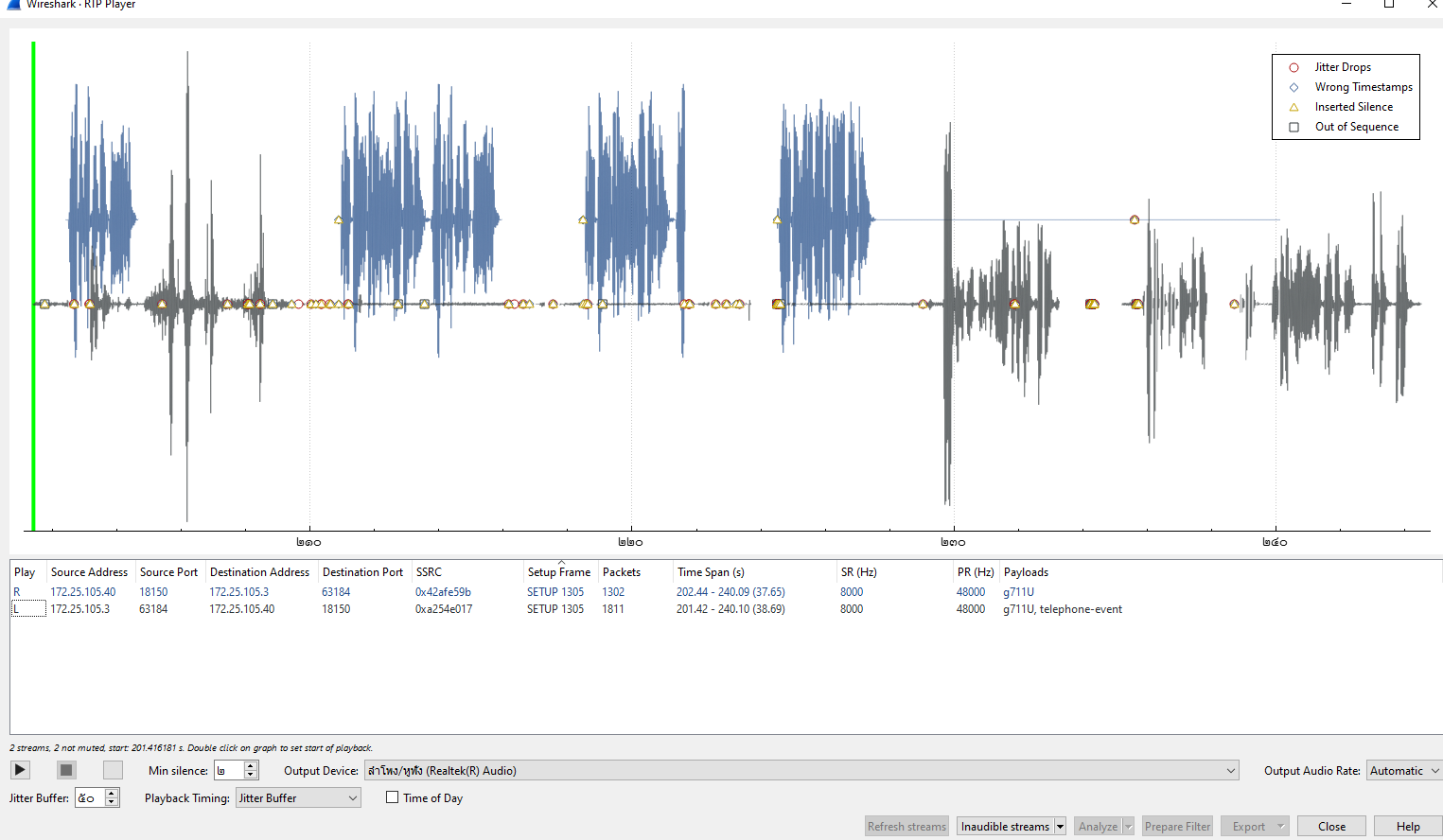Decrease the Jitter Buffer spinner value

coord(112,803)
